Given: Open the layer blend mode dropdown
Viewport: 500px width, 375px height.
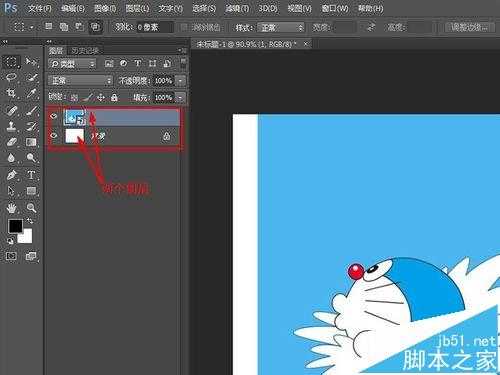Looking at the screenshot, I should [80, 80].
